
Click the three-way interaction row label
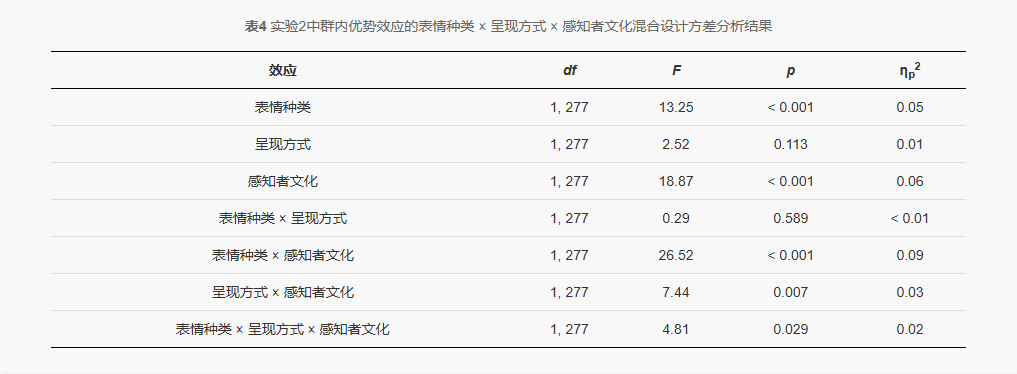click(283, 329)
